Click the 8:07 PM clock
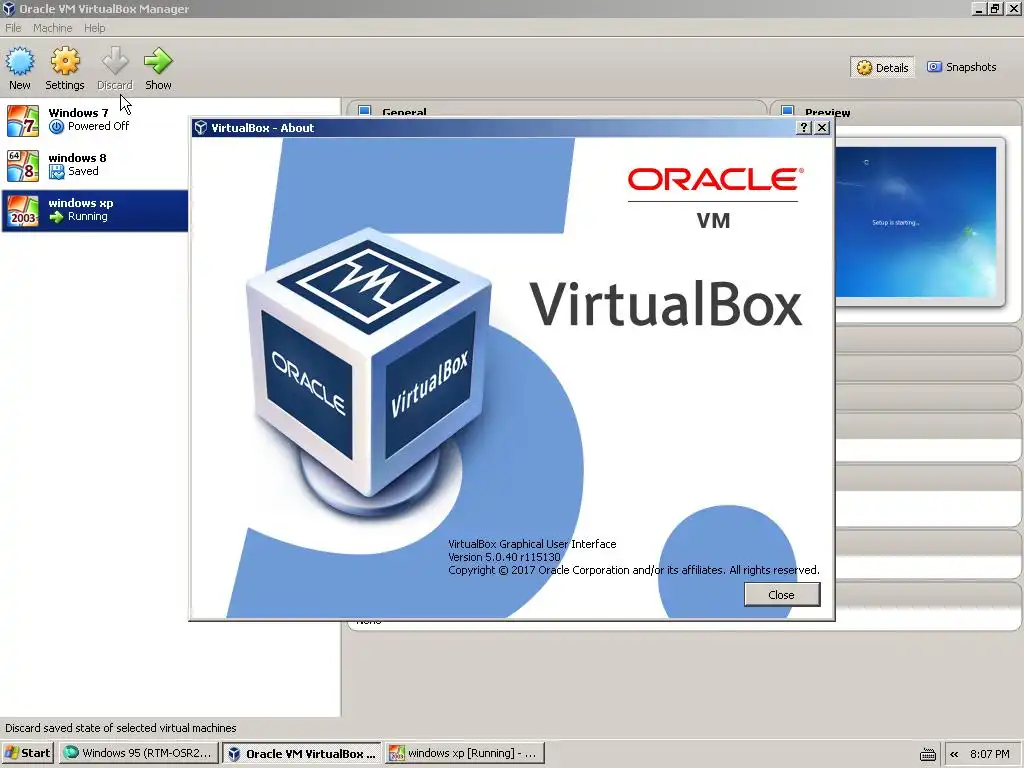 pyautogui.click(x=989, y=754)
